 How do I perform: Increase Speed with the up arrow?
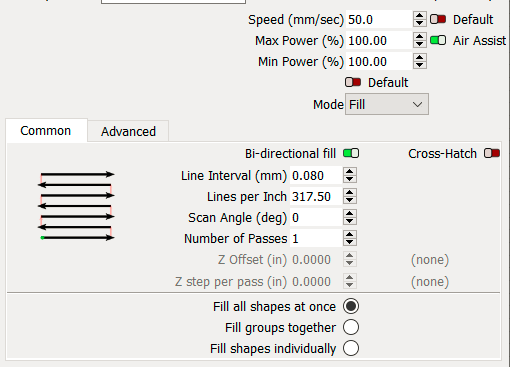tap(420, 15)
